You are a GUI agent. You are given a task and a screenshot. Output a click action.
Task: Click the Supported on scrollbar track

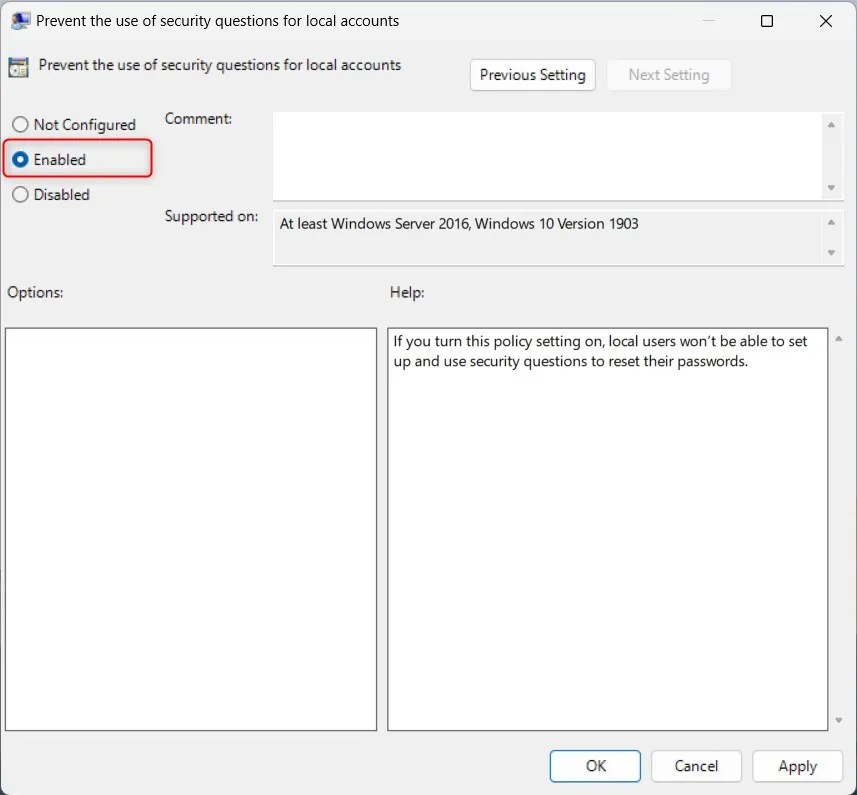click(x=832, y=237)
